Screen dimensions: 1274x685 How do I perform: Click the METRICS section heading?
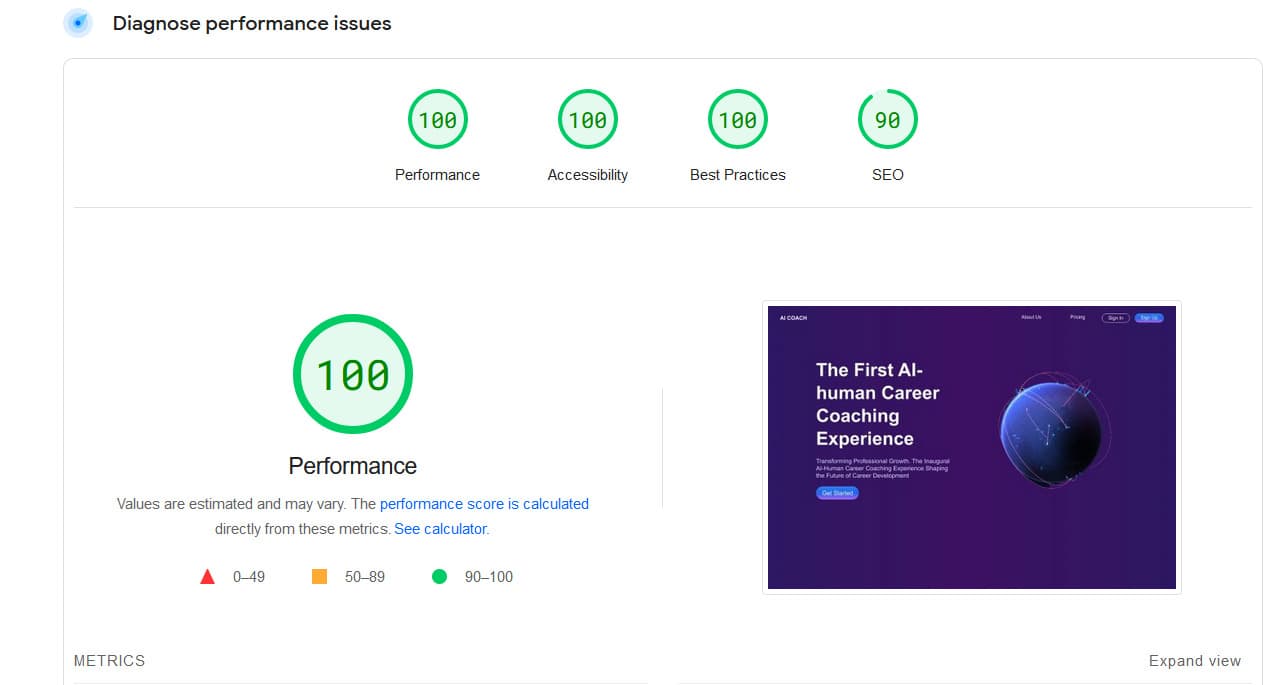[109, 661]
